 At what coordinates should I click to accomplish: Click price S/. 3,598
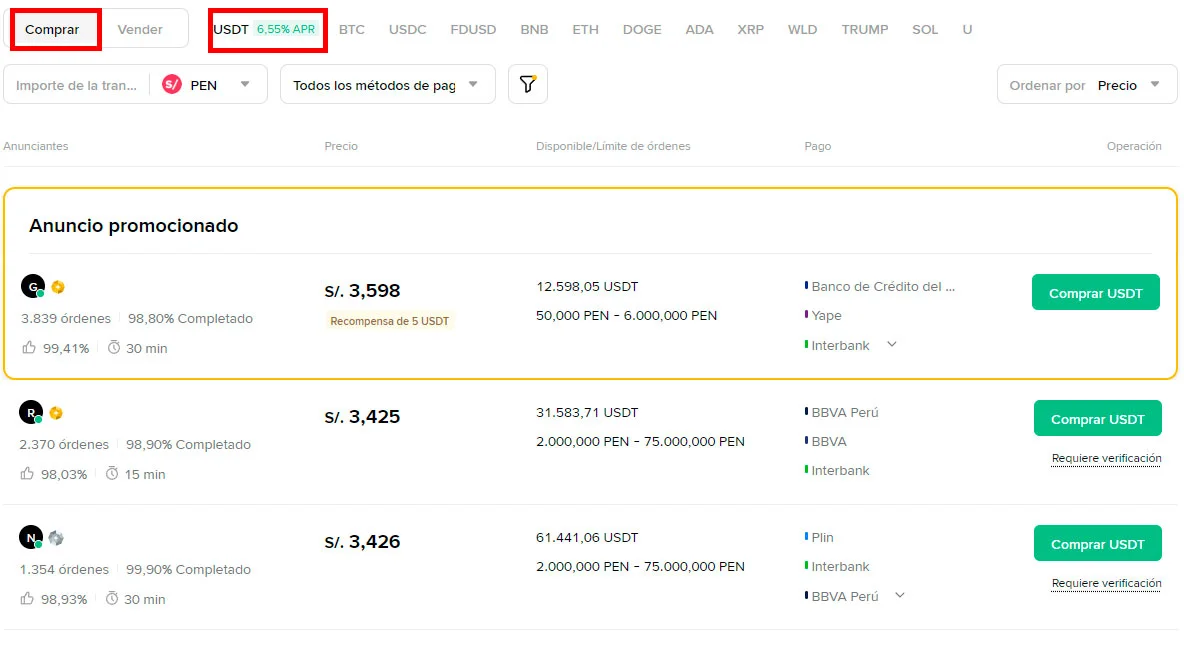tap(362, 290)
